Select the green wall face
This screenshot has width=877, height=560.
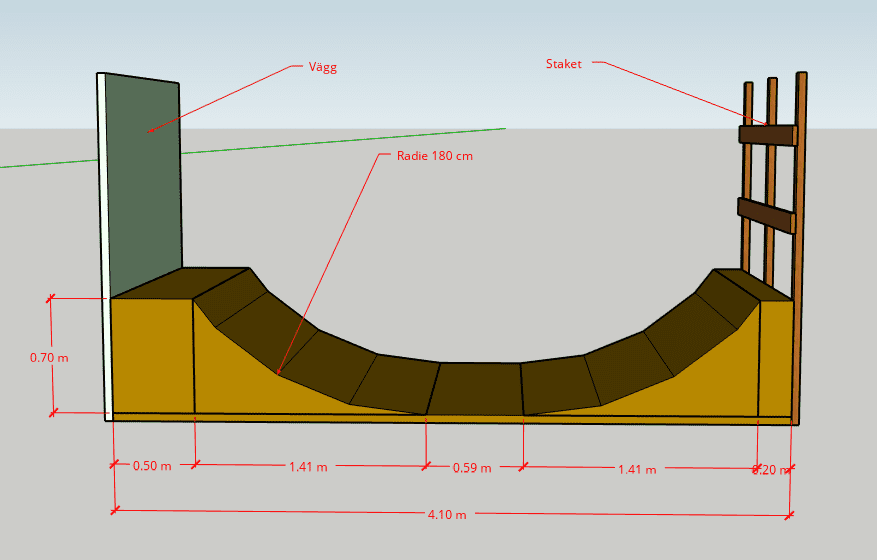pyautogui.click(x=142, y=180)
